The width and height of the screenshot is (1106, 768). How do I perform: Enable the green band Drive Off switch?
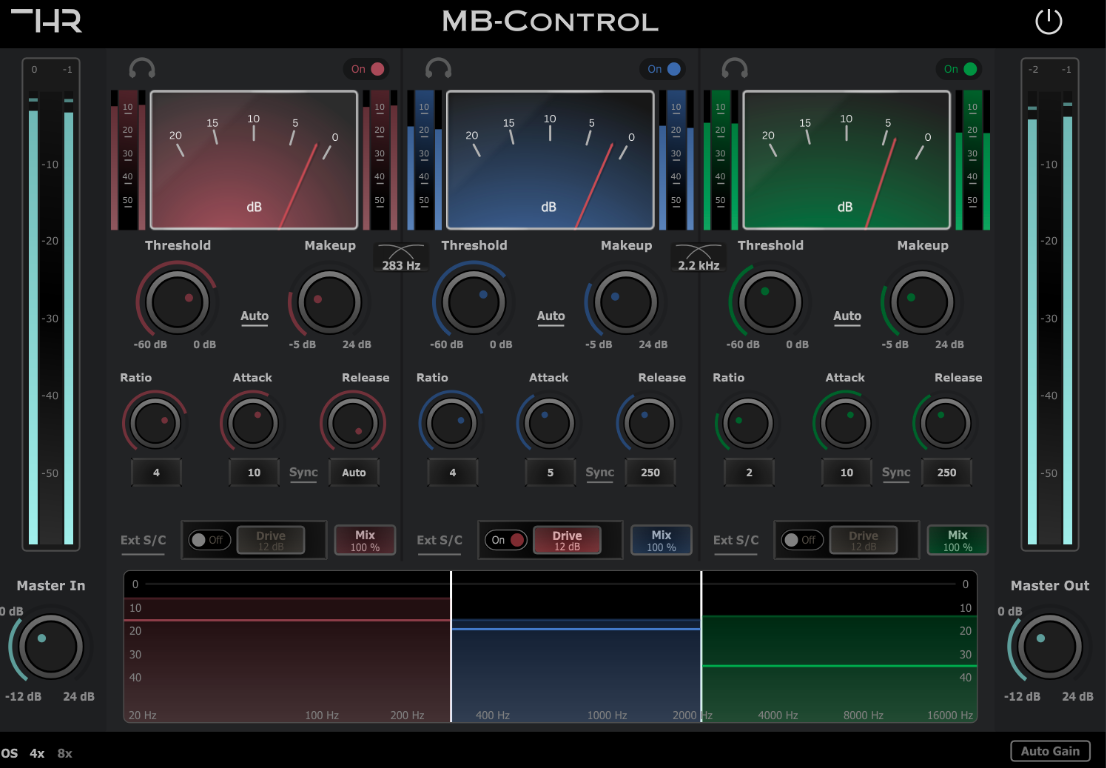tap(802, 540)
